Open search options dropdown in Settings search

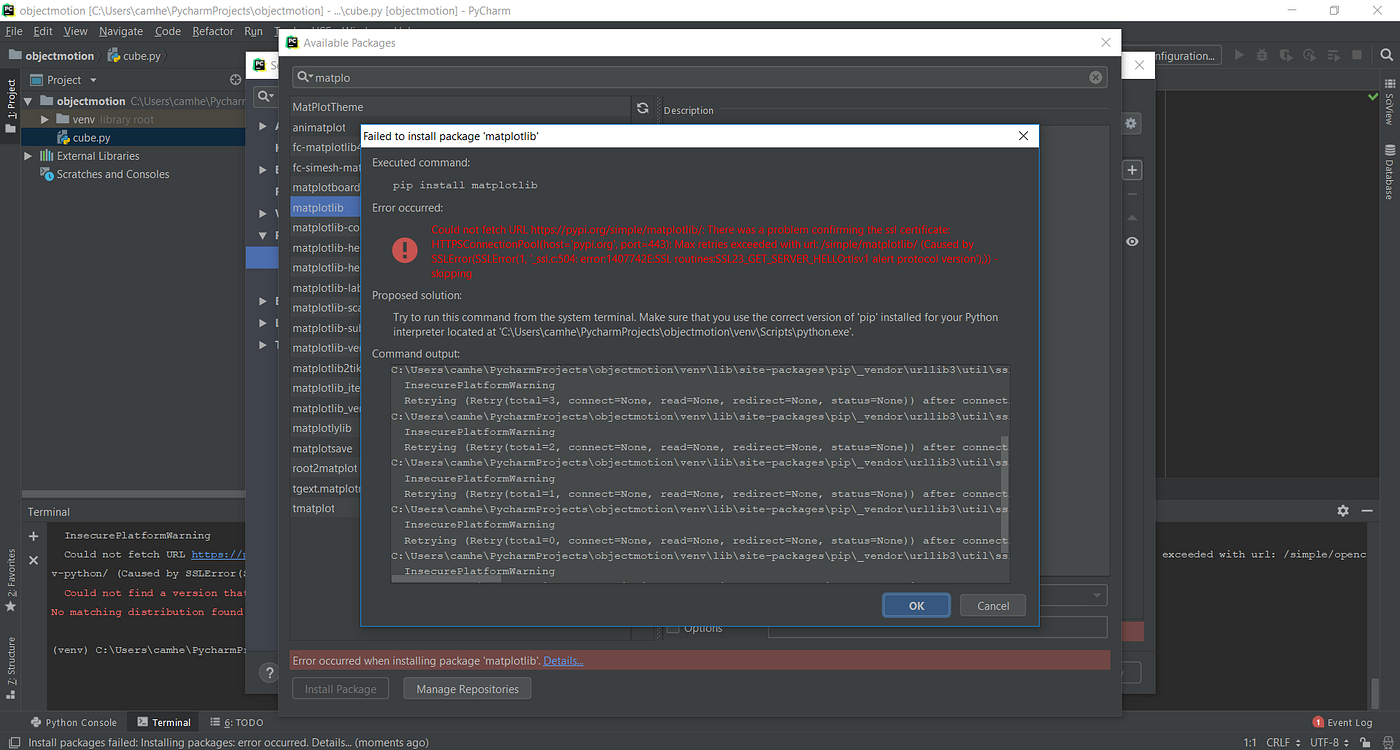coord(265,96)
